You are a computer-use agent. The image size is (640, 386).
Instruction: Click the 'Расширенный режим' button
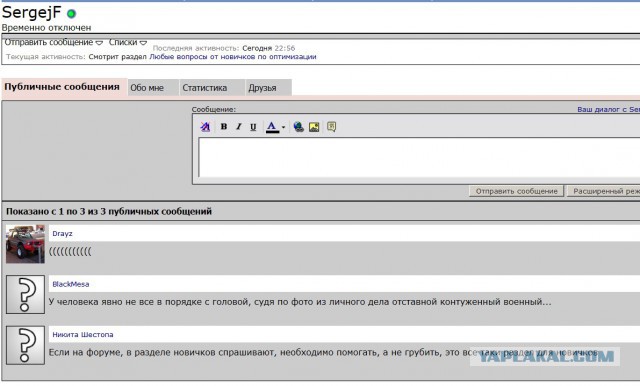(x=603, y=191)
